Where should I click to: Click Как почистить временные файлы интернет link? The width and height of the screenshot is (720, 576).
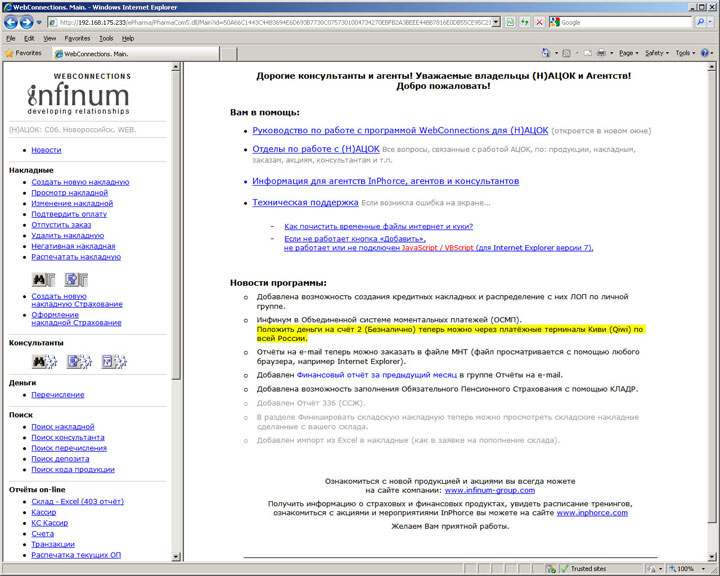coord(378,226)
